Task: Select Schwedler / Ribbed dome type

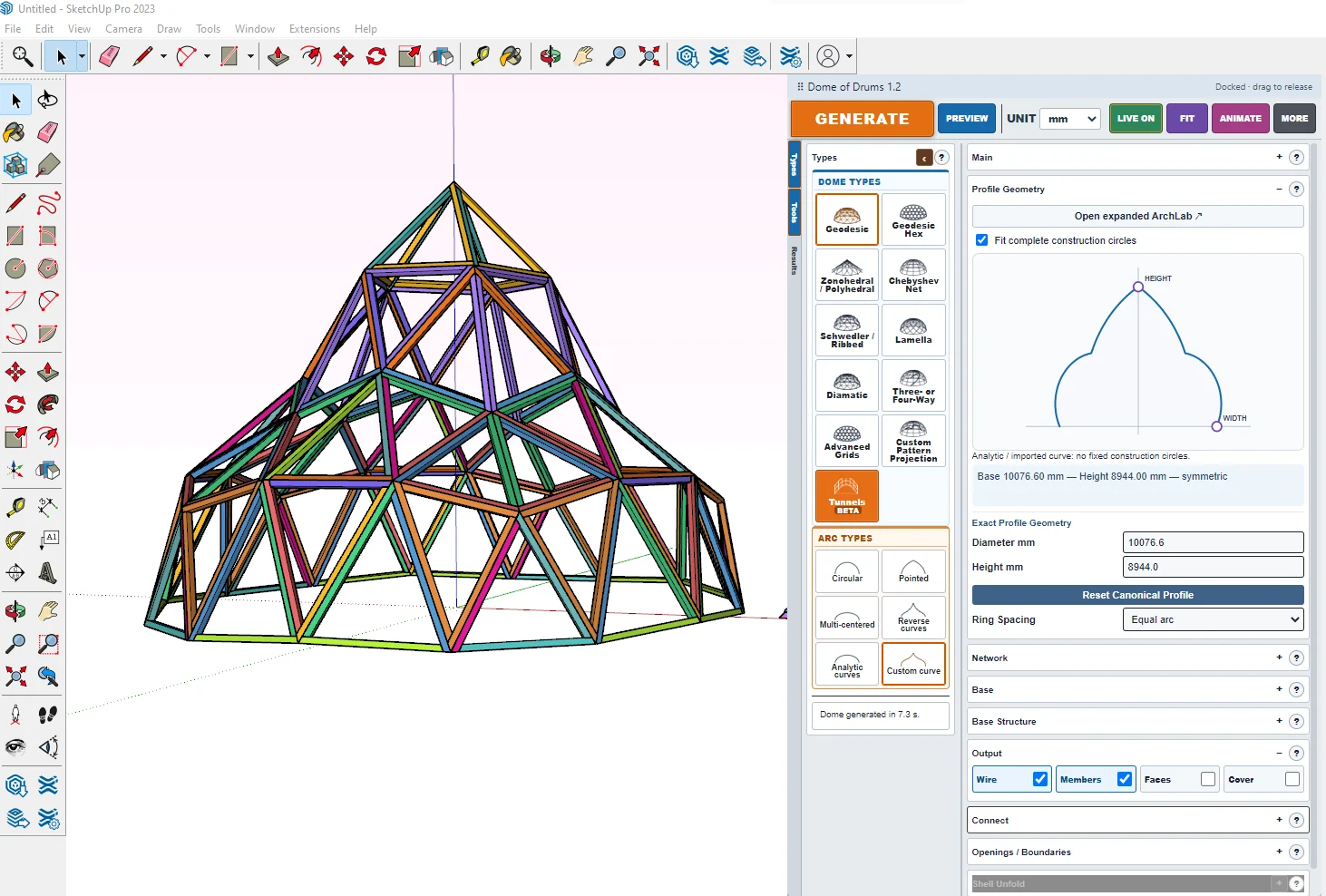Action: coord(847,330)
